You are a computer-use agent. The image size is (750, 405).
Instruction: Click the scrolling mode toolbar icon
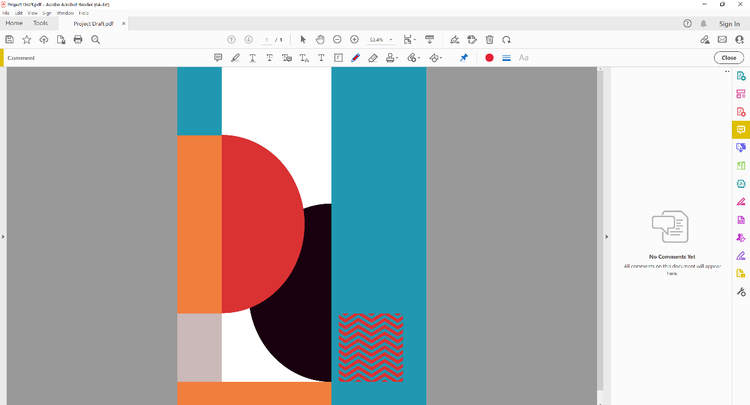pyautogui.click(x=430, y=40)
